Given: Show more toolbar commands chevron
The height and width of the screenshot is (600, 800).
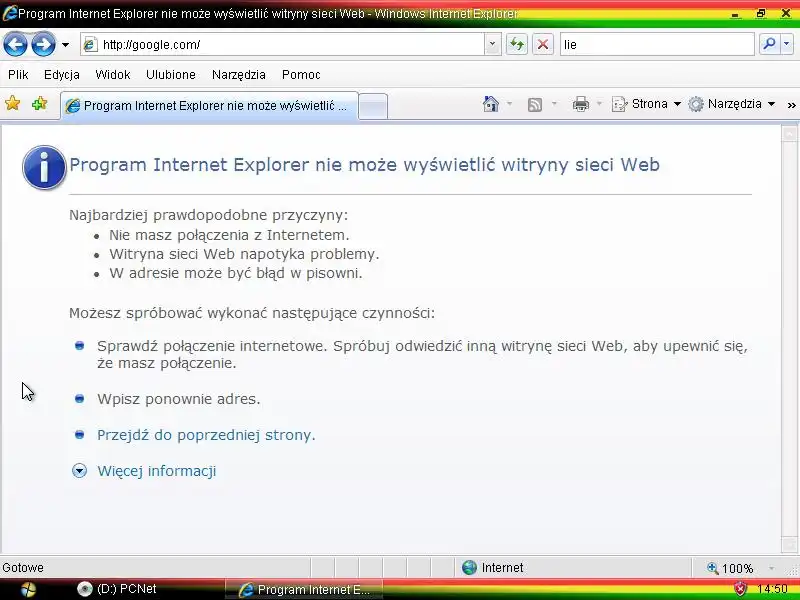Looking at the screenshot, I should [x=791, y=105].
